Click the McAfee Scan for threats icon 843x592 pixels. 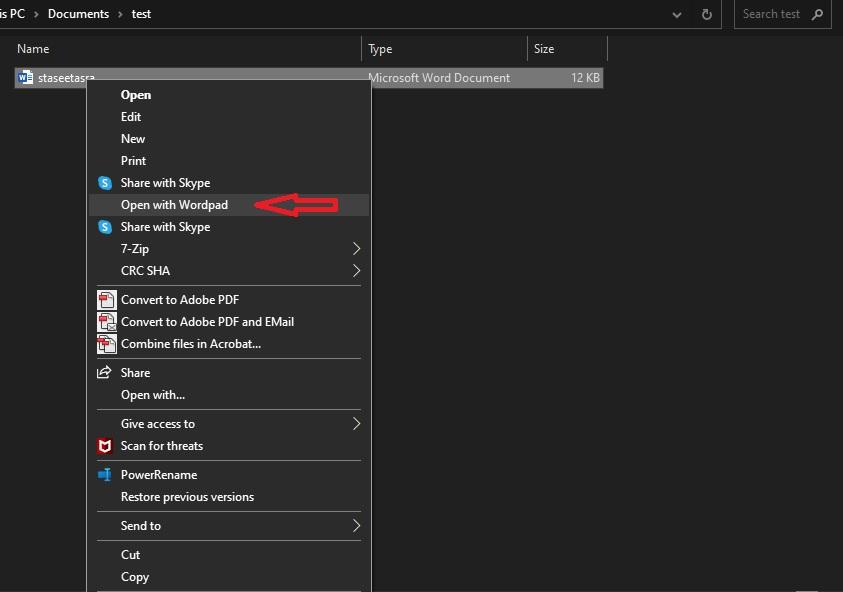pyautogui.click(x=105, y=446)
